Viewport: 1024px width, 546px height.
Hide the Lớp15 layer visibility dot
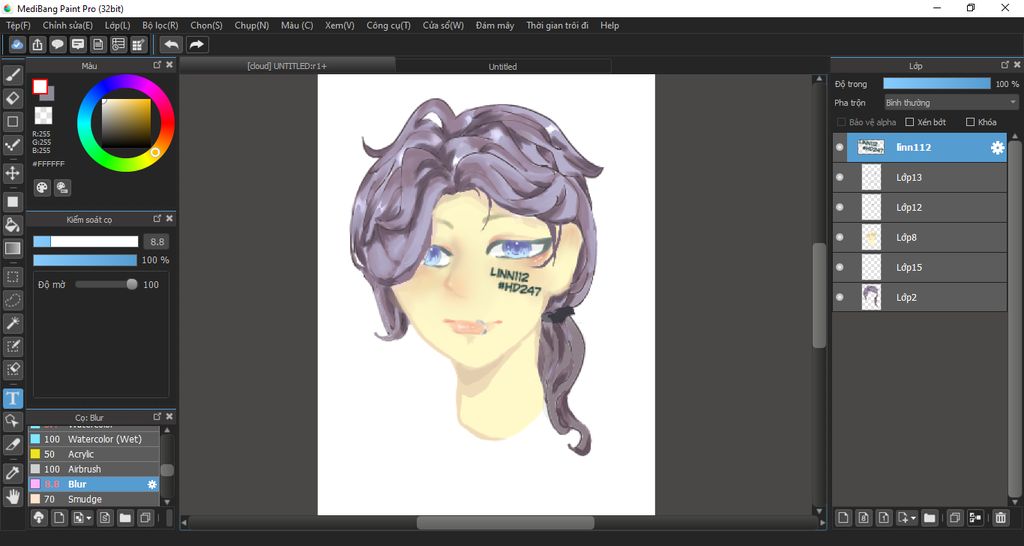(840, 267)
